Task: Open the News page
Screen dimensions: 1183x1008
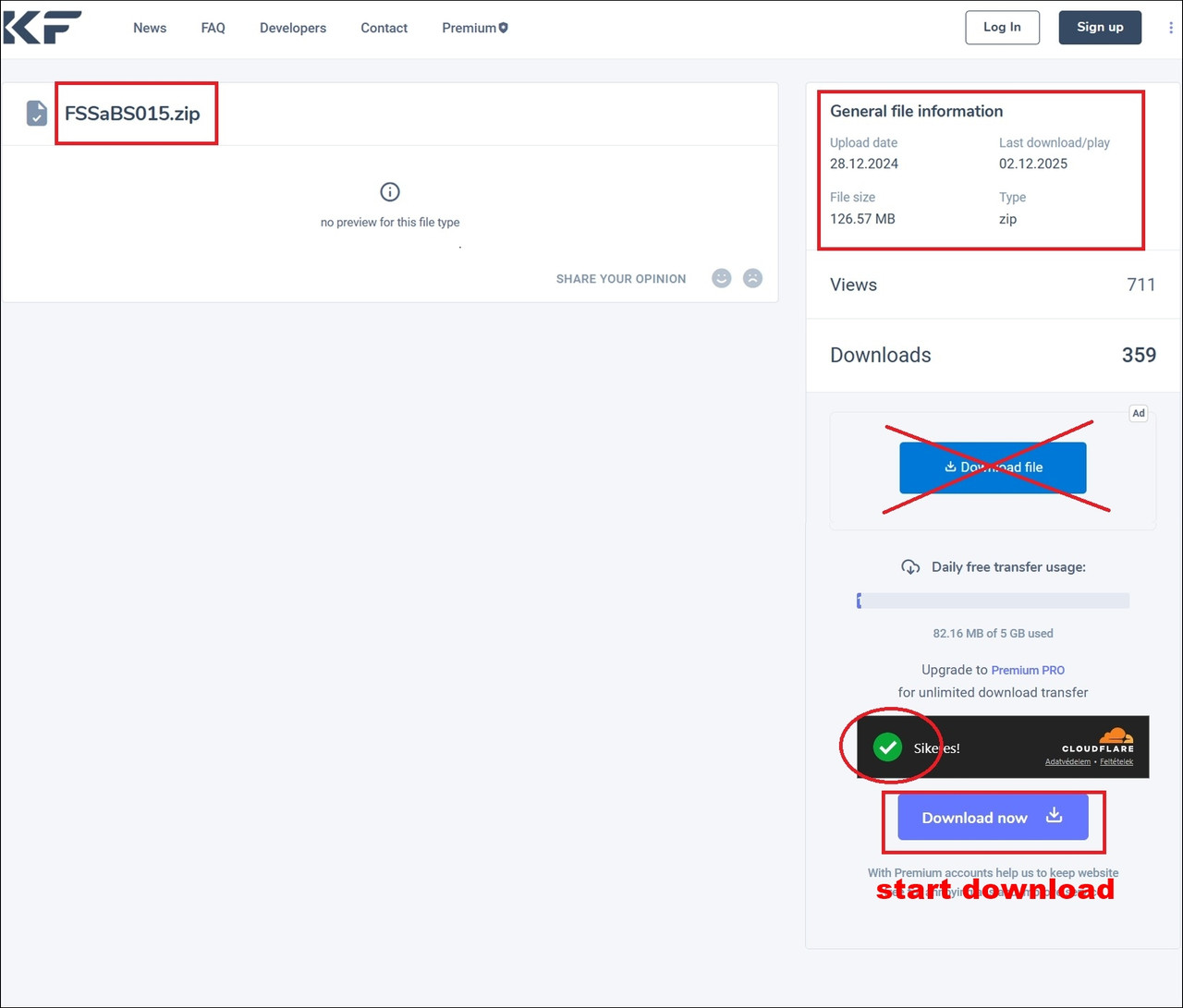Action: [x=150, y=28]
